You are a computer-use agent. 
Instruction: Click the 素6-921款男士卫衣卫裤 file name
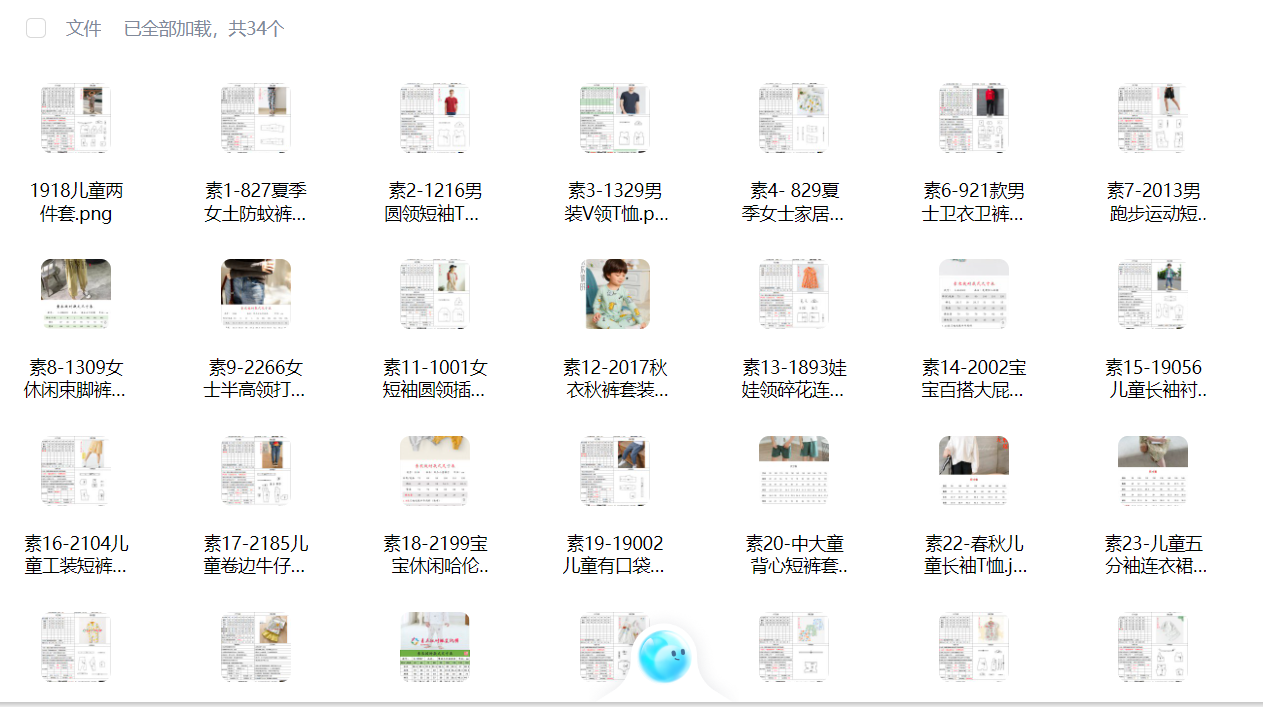[x=974, y=202]
